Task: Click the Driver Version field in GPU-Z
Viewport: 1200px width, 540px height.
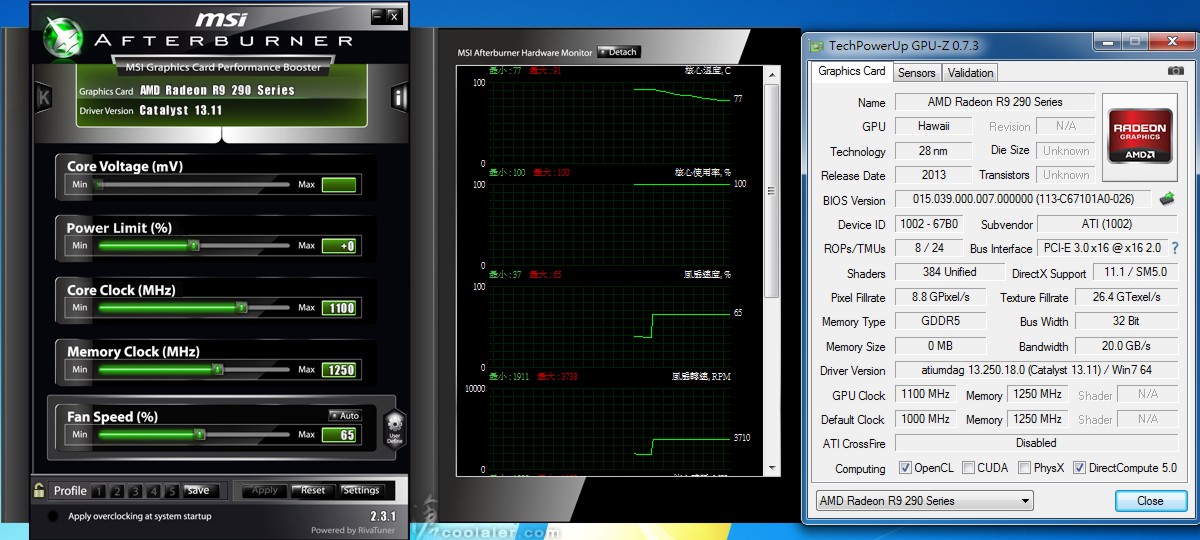Action: 1036,370
